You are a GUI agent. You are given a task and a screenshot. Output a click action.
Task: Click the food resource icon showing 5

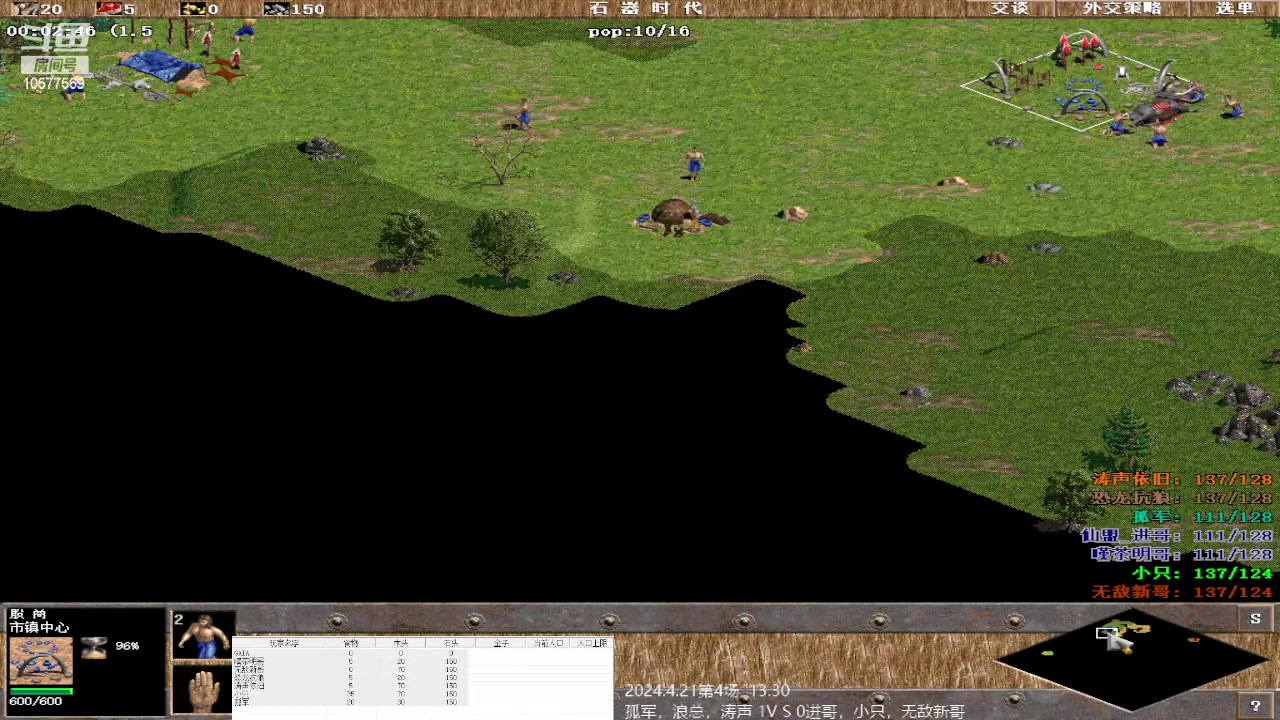pyautogui.click(x=108, y=9)
